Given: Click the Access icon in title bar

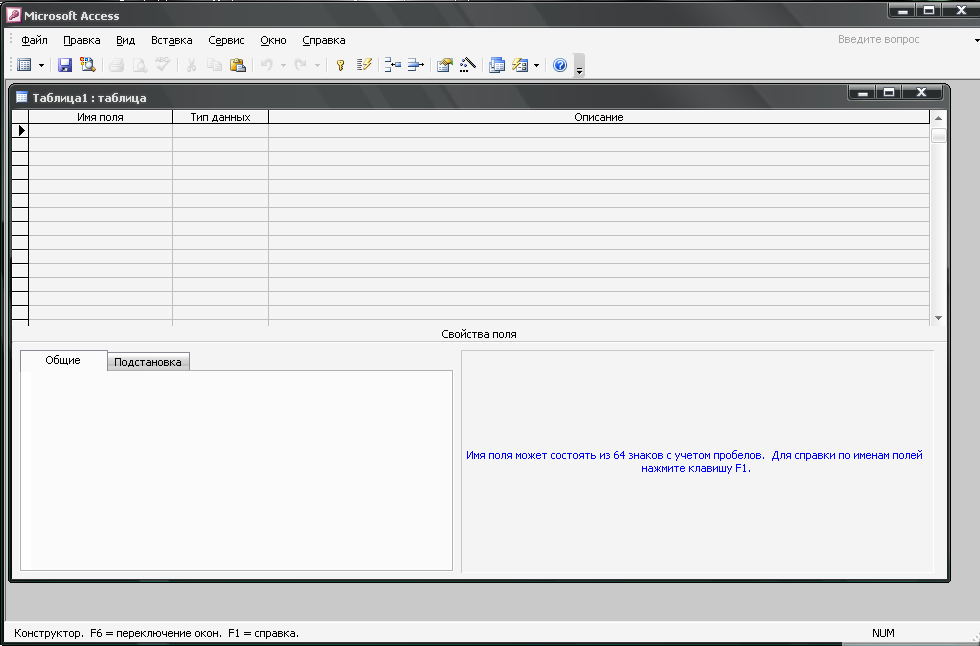Looking at the screenshot, I should pyautogui.click(x=13, y=15).
